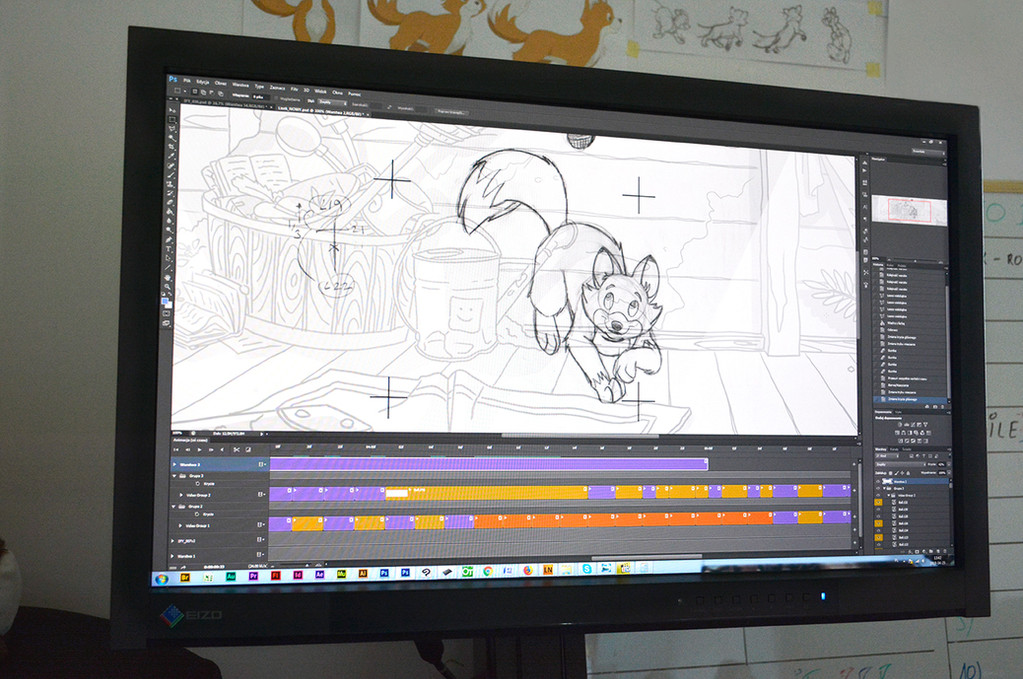Toggle Wygładzanie checkbox in the options bar

click(x=276, y=98)
